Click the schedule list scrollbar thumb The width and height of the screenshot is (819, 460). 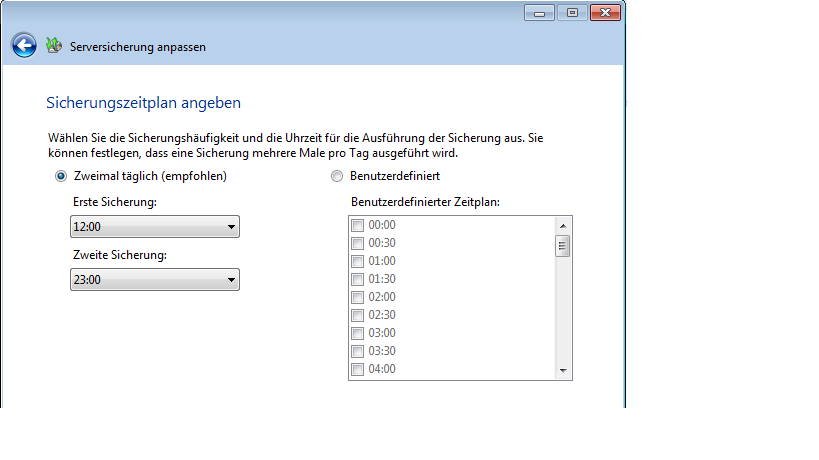(563, 246)
